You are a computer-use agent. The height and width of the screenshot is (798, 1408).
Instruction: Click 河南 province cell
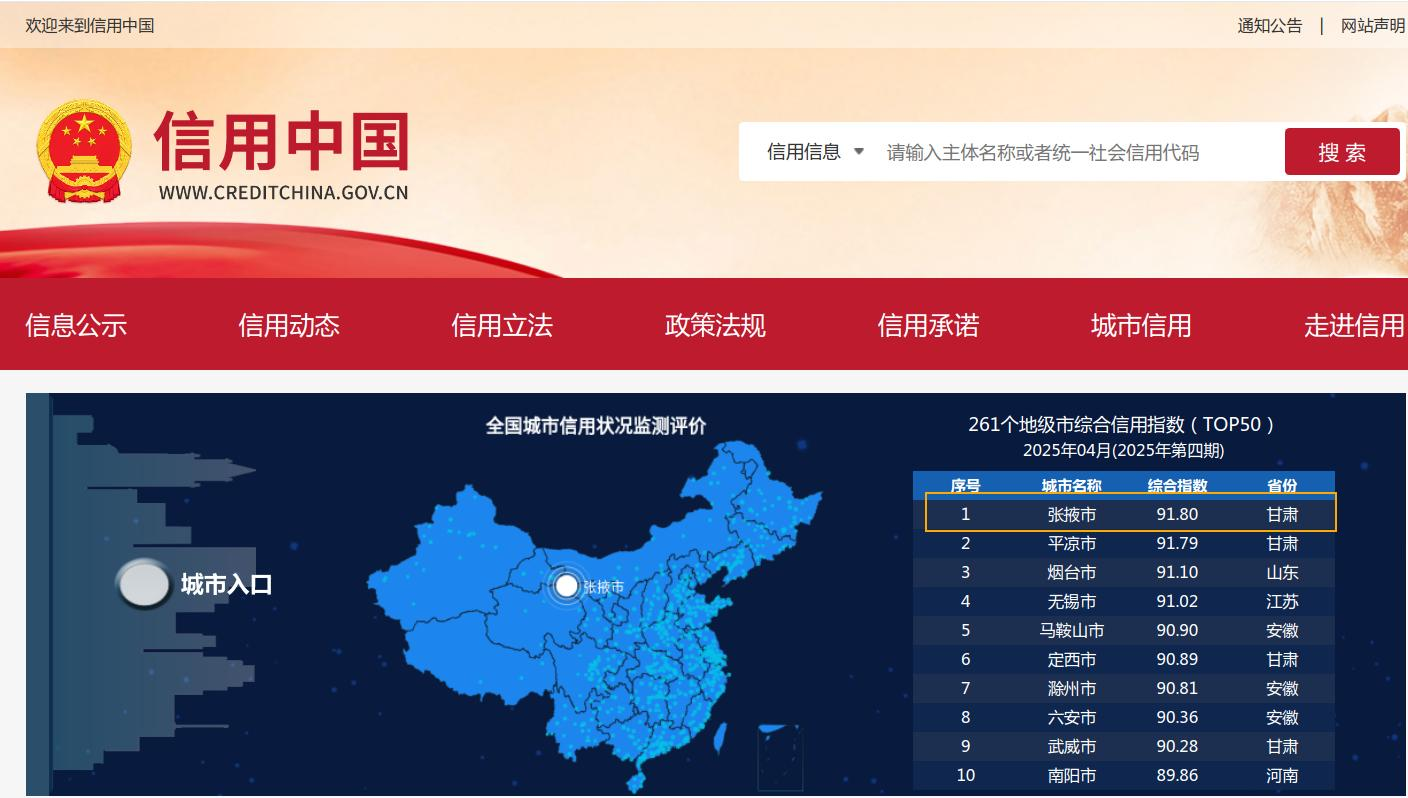coord(1283,775)
